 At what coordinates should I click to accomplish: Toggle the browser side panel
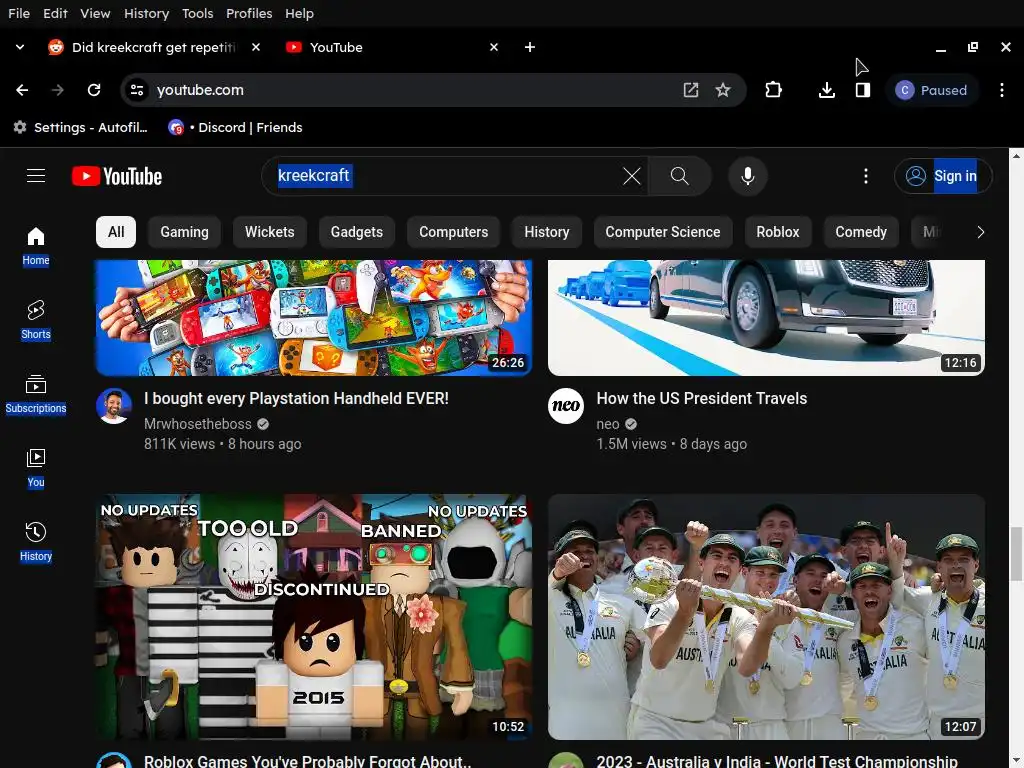click(x=863, y=90)
